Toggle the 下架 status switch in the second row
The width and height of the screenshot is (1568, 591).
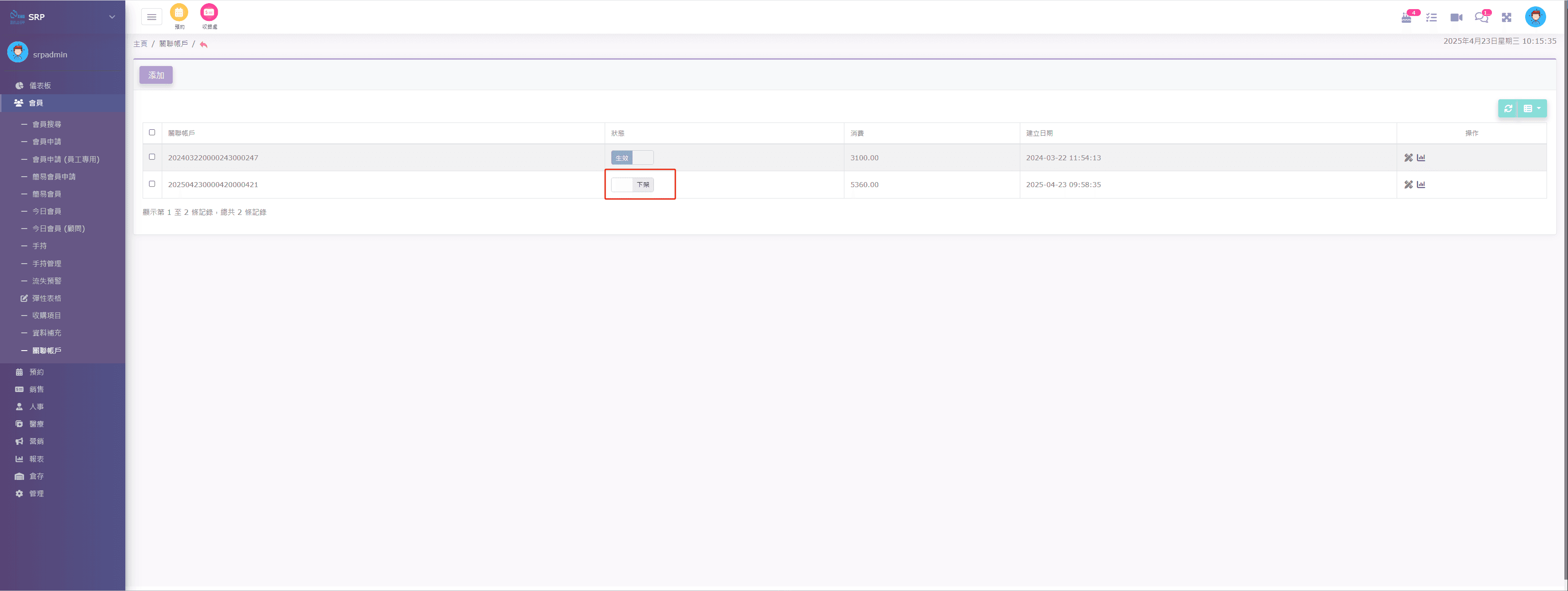(x=632, y=184)
